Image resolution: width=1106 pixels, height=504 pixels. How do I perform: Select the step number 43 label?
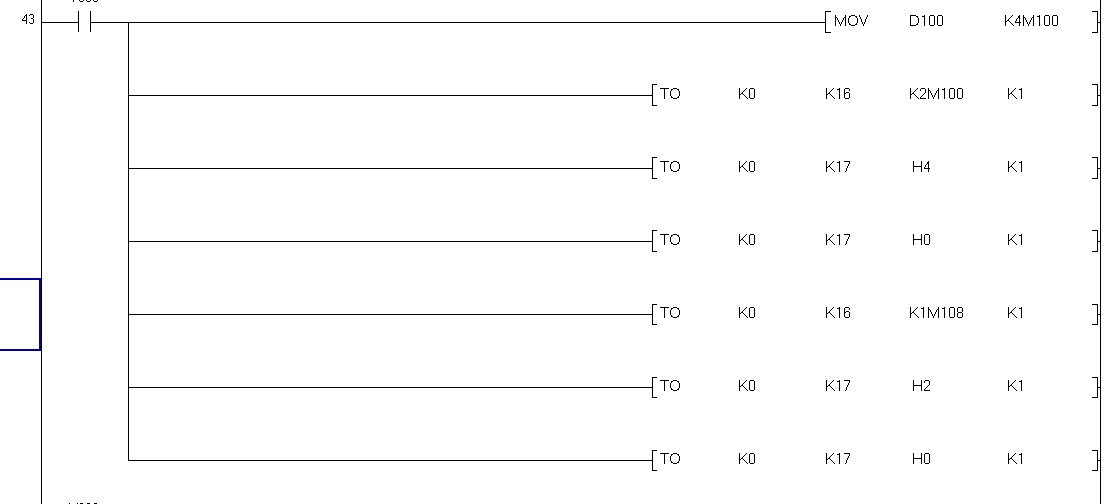coord(28,21)
